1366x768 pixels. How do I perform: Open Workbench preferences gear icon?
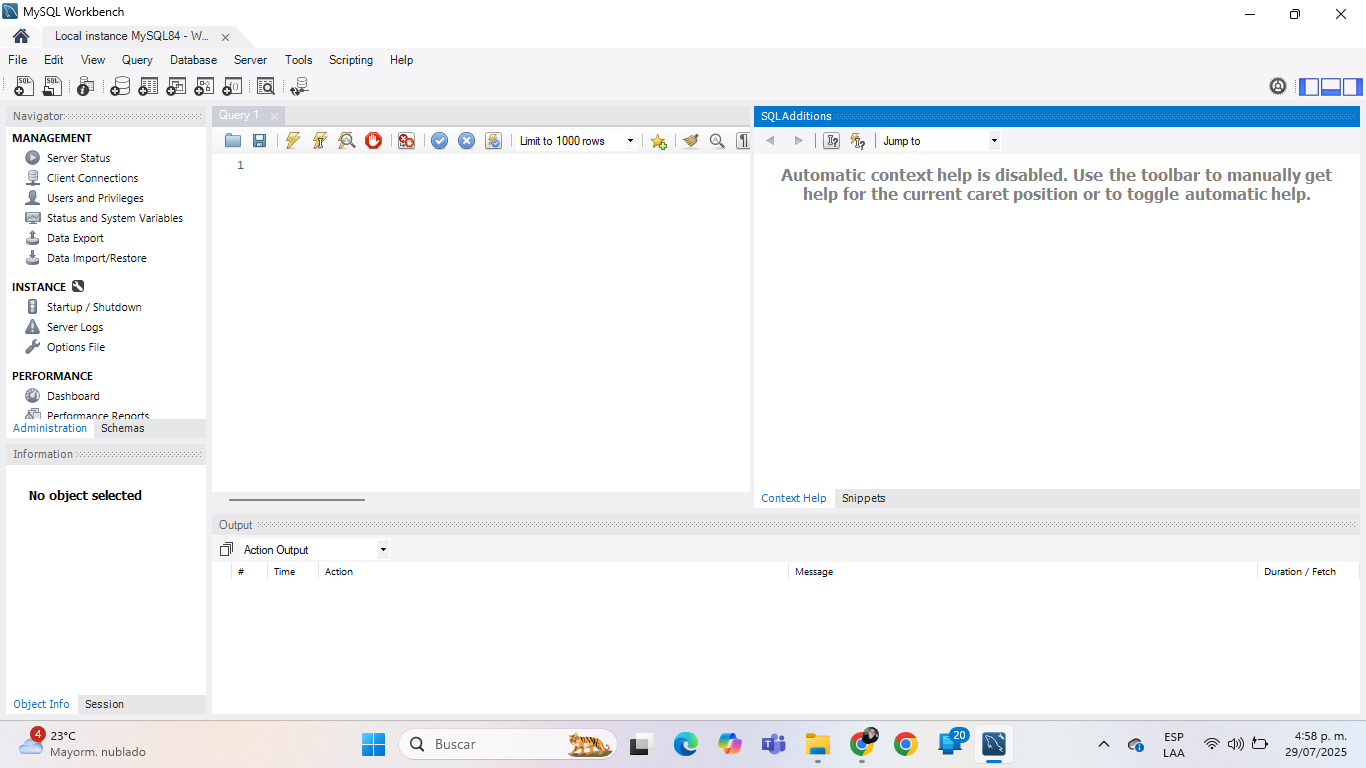click(x=1278, y=86)
